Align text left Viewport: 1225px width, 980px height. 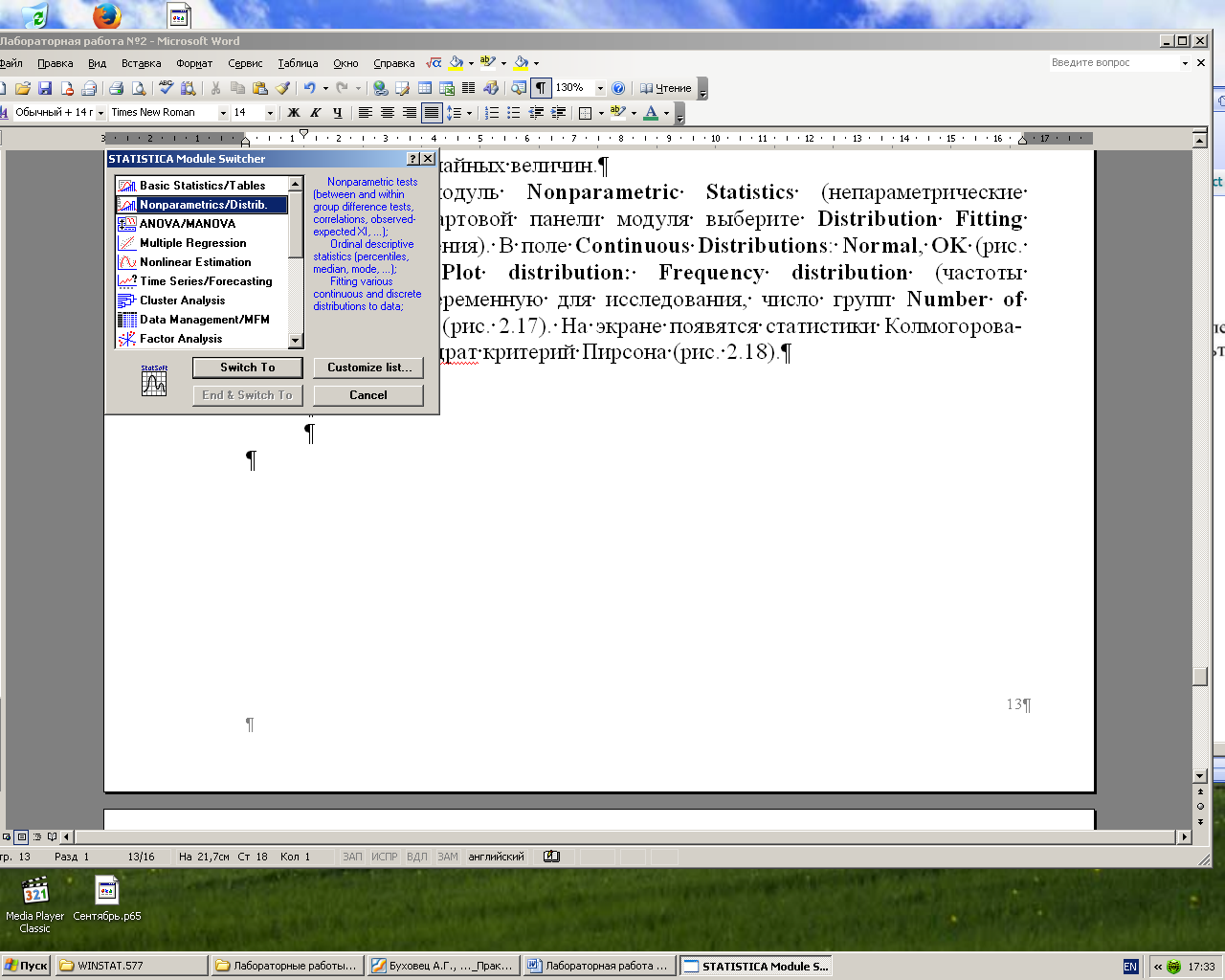point(365,113)
